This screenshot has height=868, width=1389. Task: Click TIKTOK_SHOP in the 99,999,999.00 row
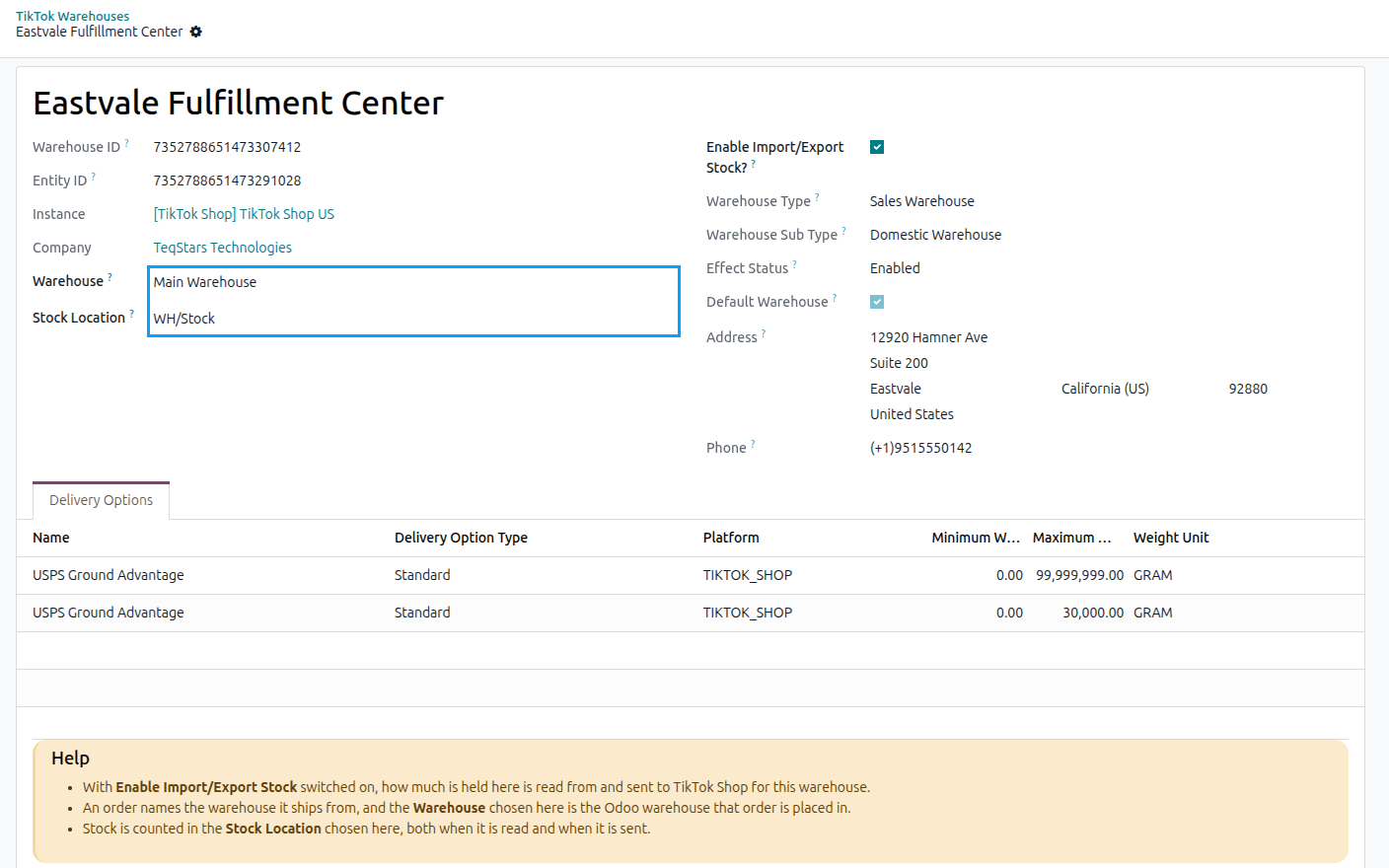point(748,575)
